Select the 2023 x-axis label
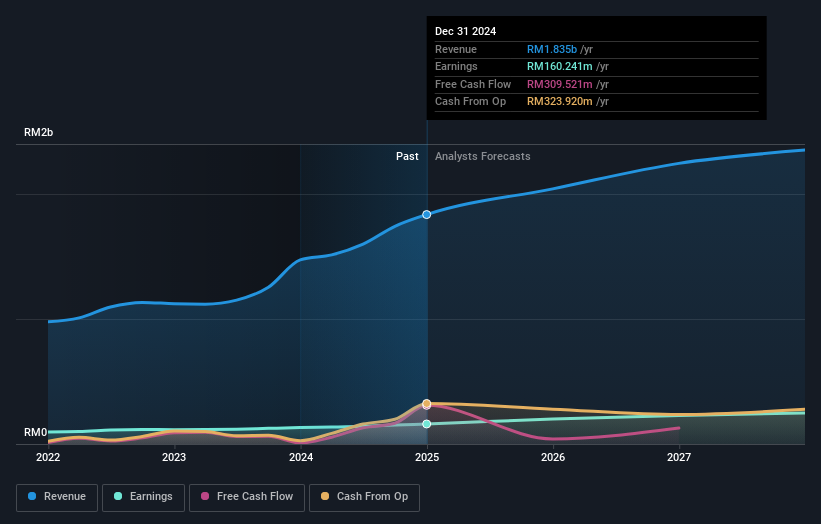This screenshot has width=821, height=524. 174,457
